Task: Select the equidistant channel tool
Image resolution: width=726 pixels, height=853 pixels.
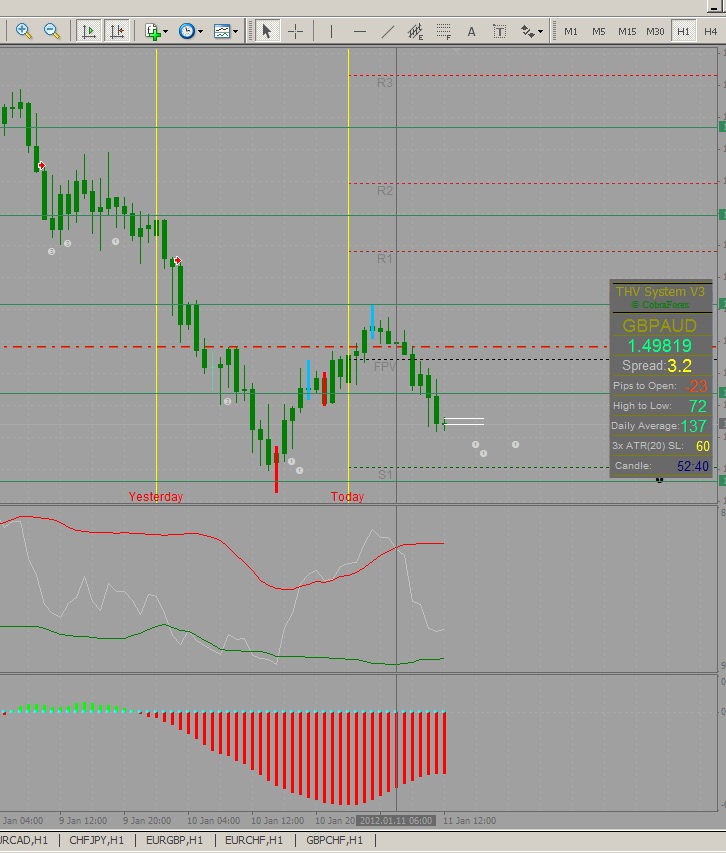Action: 415,31
